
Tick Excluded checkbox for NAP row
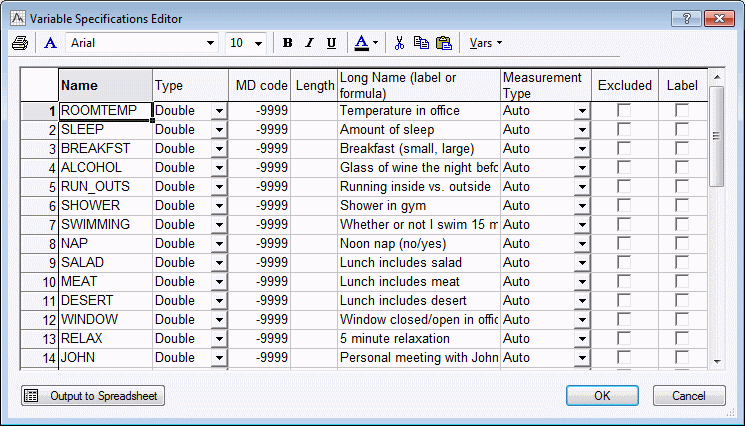coord(624,244)
